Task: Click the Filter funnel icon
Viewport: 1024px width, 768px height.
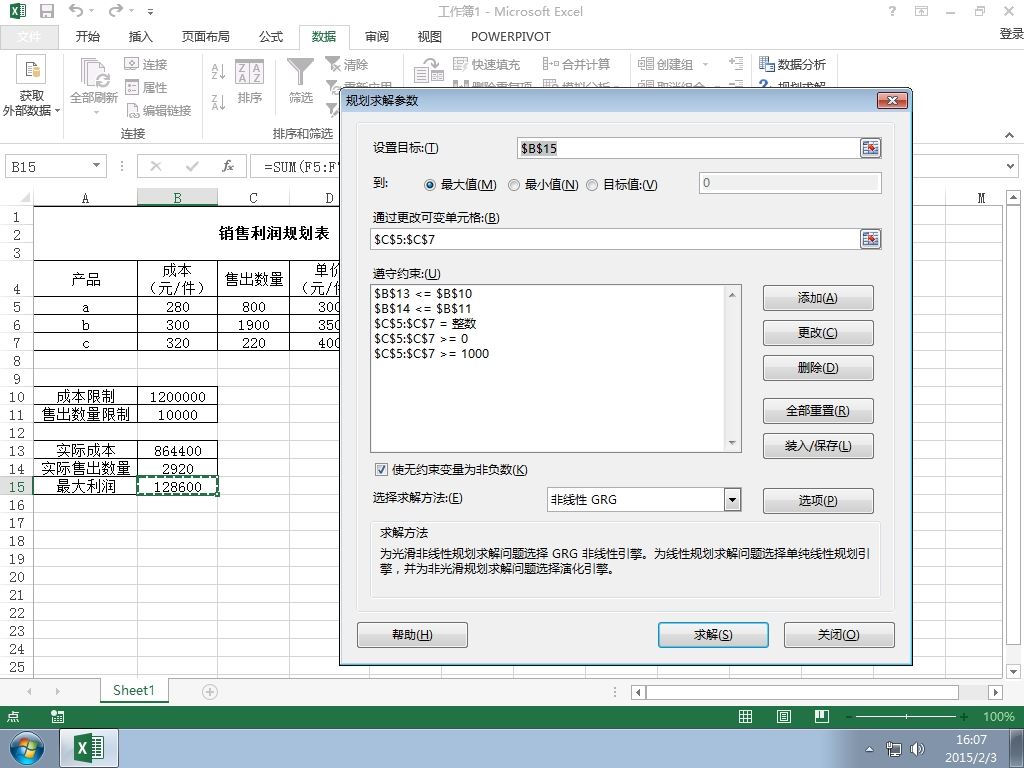Action: pyautogui.click(x=300, y=72)
